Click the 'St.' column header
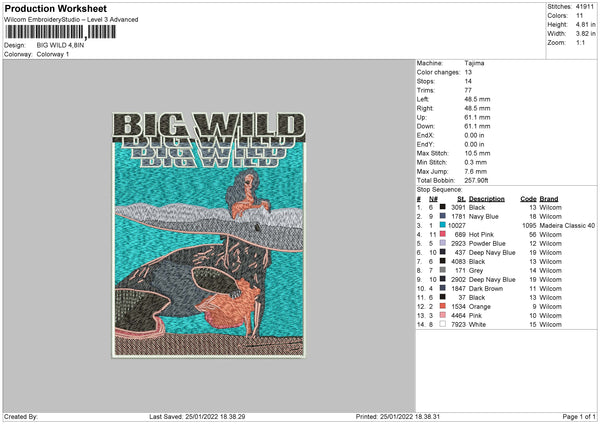This screenshot has width=600, height=424. [461, 199]
